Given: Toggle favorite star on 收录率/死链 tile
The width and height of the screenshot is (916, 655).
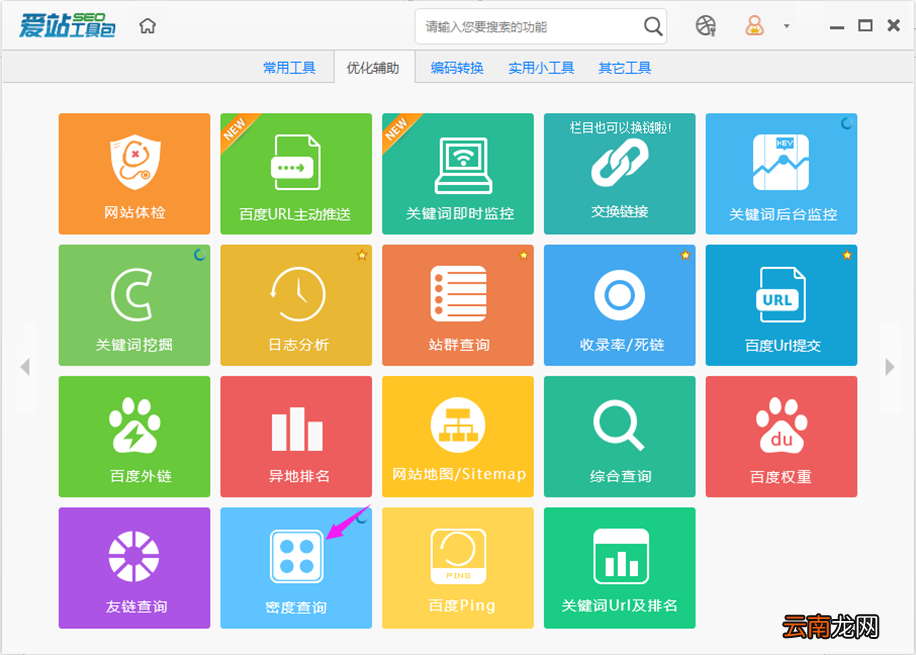Looking at the screenshot, I should (x=685, y=255).
